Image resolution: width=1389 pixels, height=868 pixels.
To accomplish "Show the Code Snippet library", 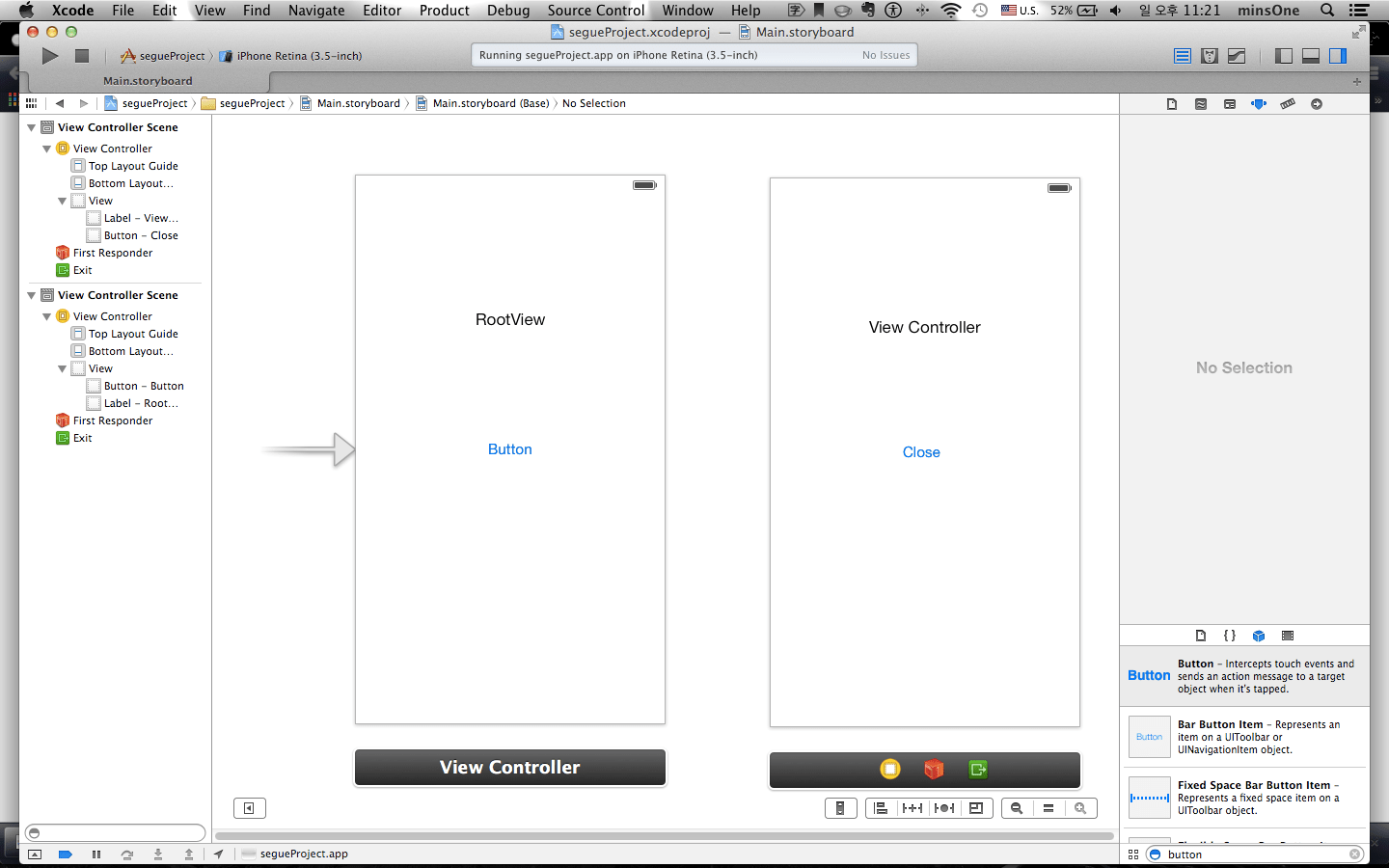I will (x=1230, y=636).
